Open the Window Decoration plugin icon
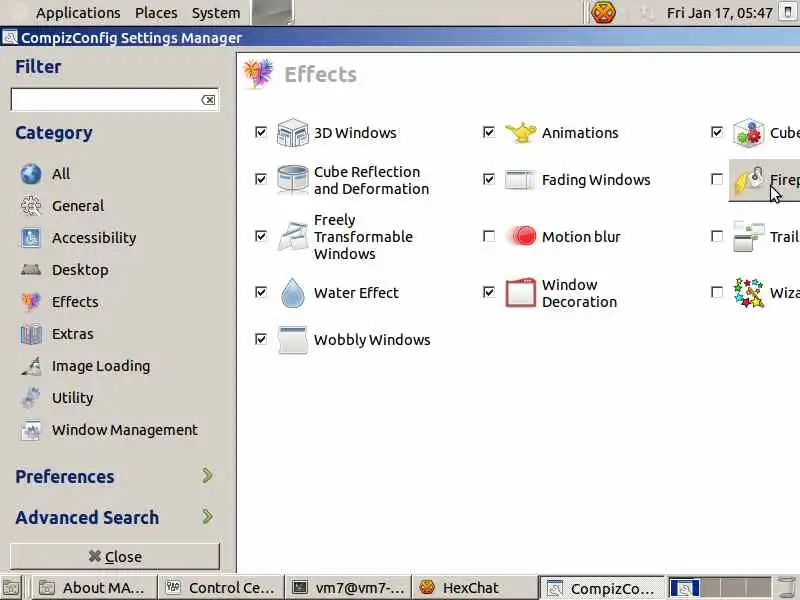This screenshot has height=600, width=800. (x=520, y=293)
